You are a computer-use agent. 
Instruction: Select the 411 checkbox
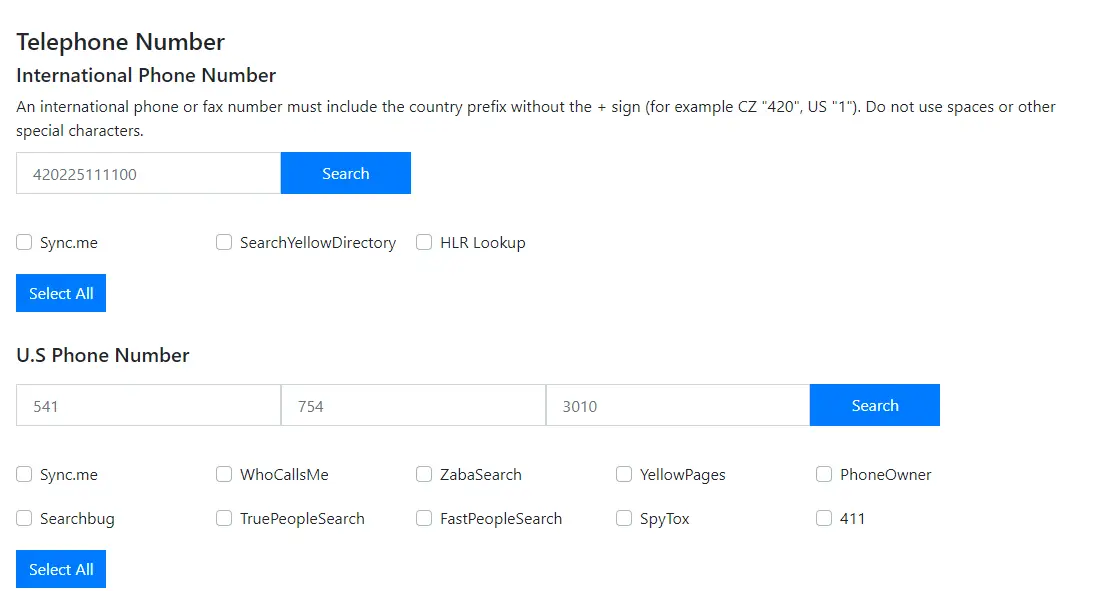click(824, 518)
